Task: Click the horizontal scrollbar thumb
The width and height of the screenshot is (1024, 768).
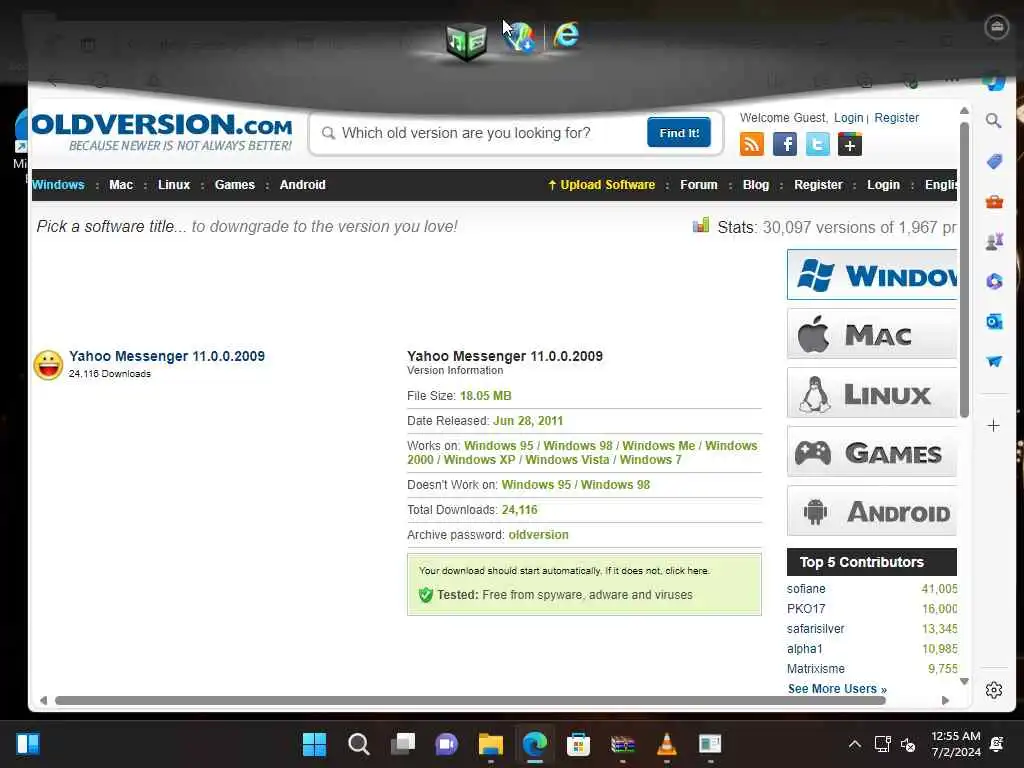Action: (470, 700)
